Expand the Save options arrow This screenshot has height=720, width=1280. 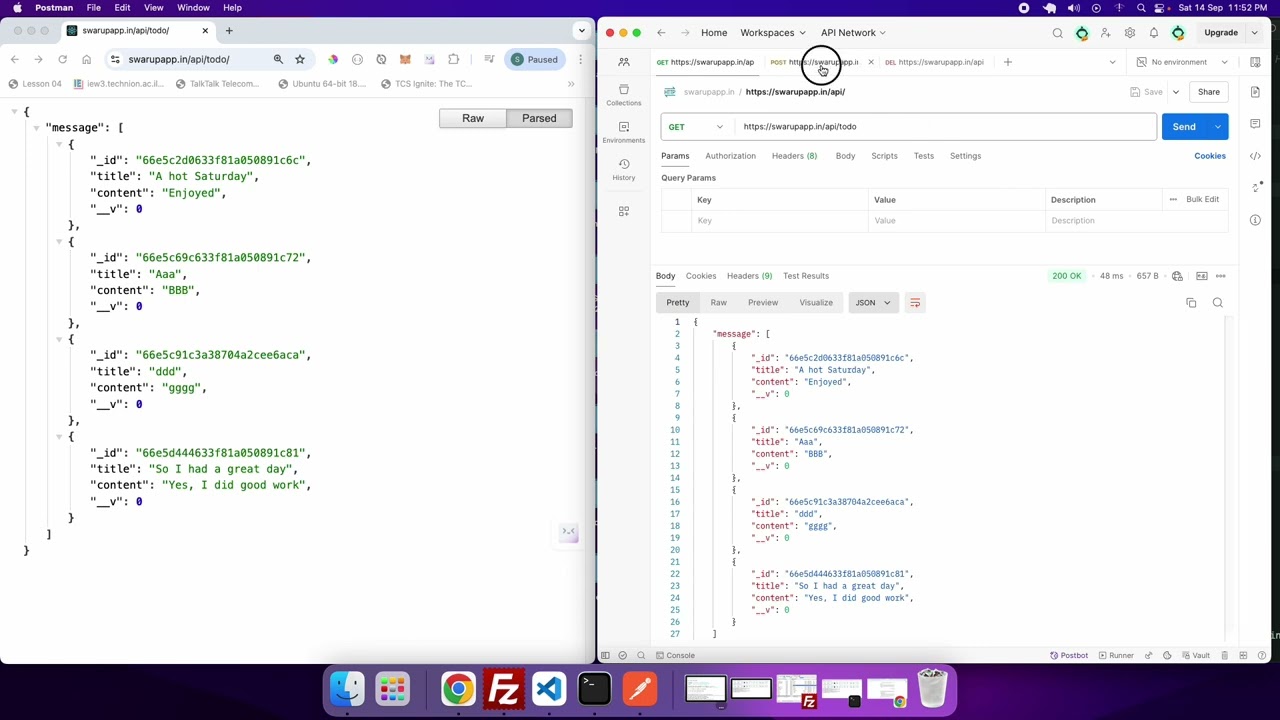coord(1175,92)
